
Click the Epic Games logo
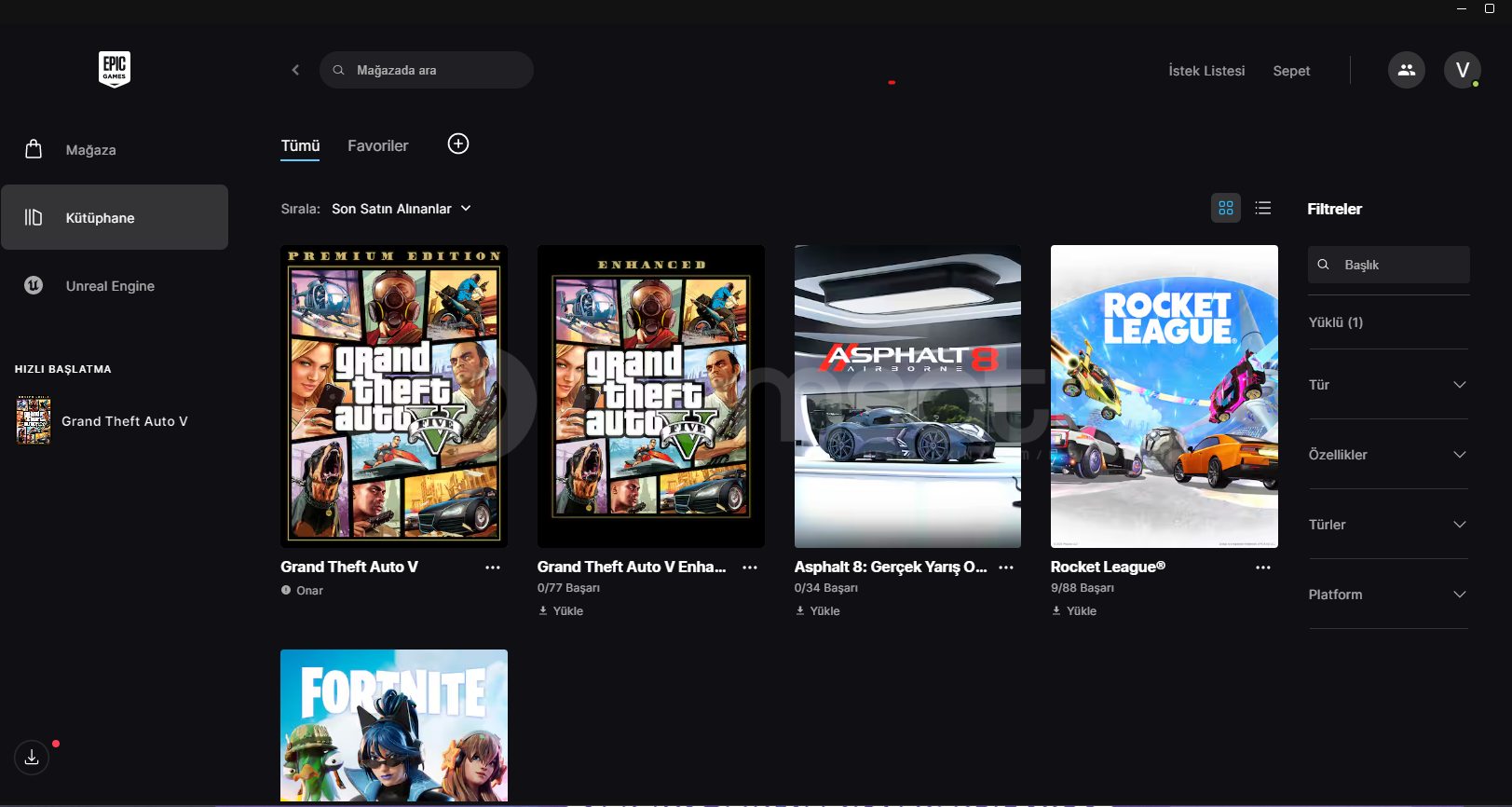pos(115,70)
